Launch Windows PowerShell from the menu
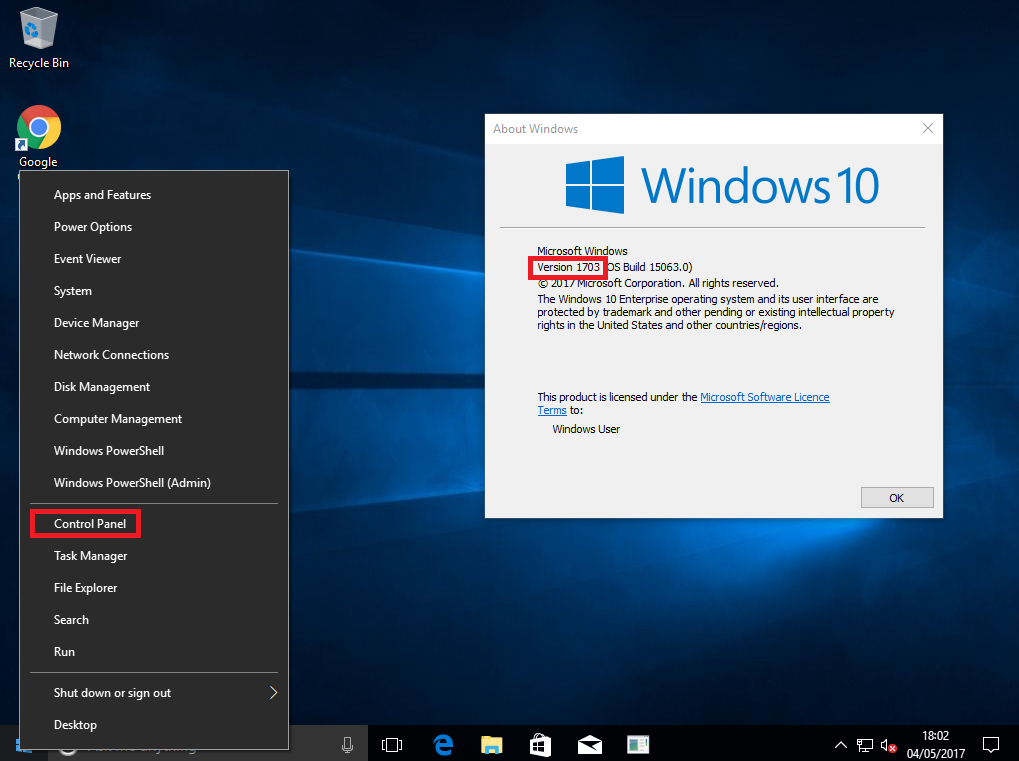1019x761 pixels. pos(154,451)
